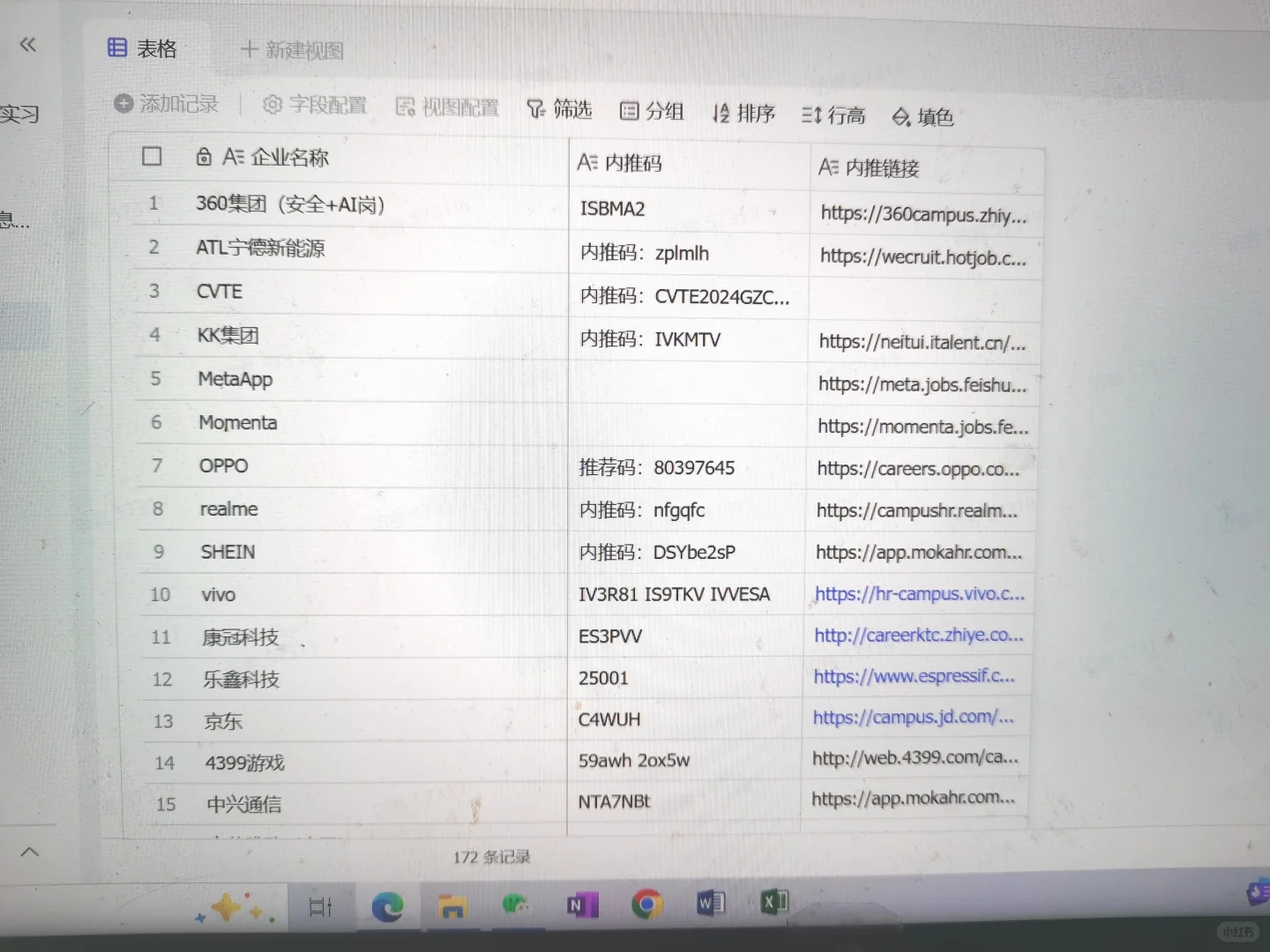1270x952 pixels.
Task: Open Task View in the taskbar
Action: pos(320,906)
